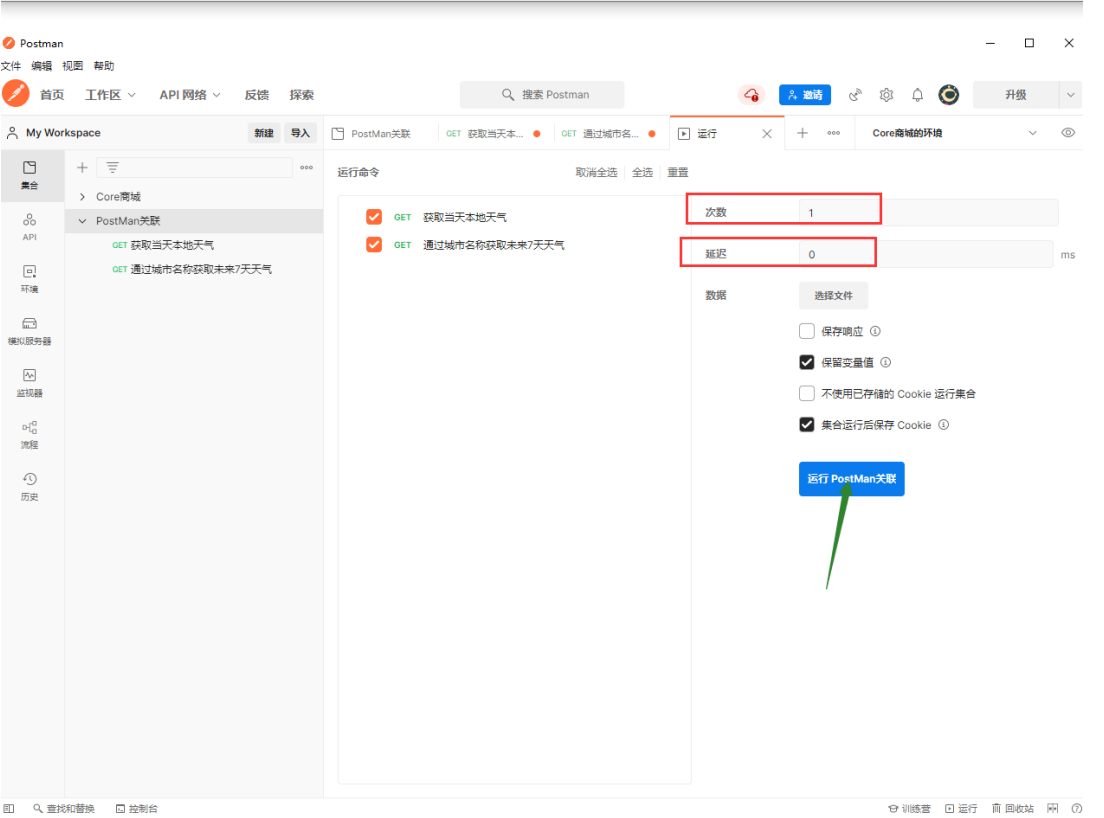Open the 工作区 dropdown
This screenshot has width=1104, height=818.
(x=111, y=94)
